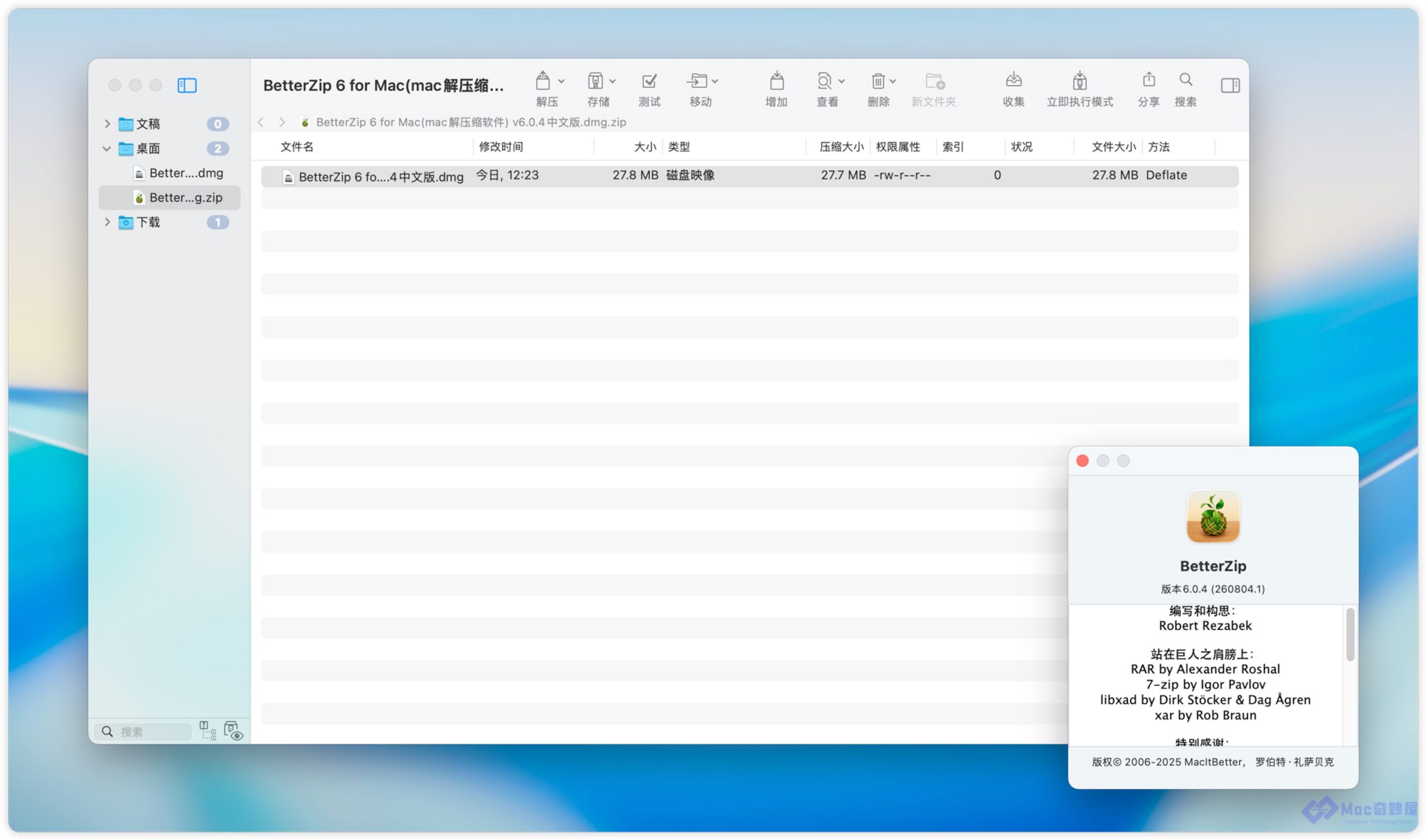This screenshot has height=840, width=1426.
Task: Select the BetterZip 6 fo....4中文版.dmg file row
Action: [x=750, y=176]
